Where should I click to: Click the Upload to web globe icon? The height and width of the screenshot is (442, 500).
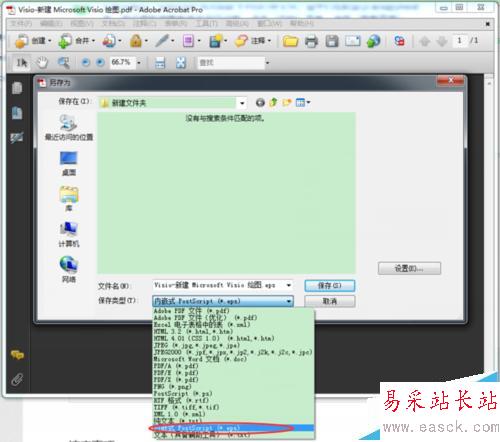coord(373,41)
